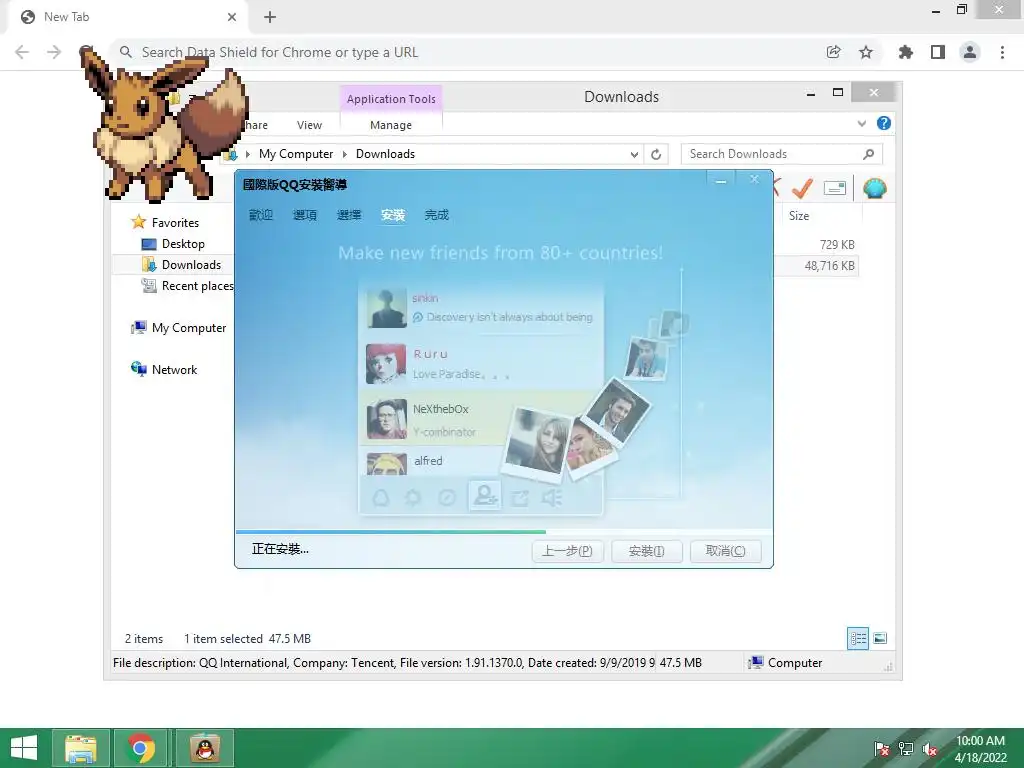Click the QQ installation progress bar
Image resolution: width=1024 pixels, height=768 pixels.
[504, 532]
